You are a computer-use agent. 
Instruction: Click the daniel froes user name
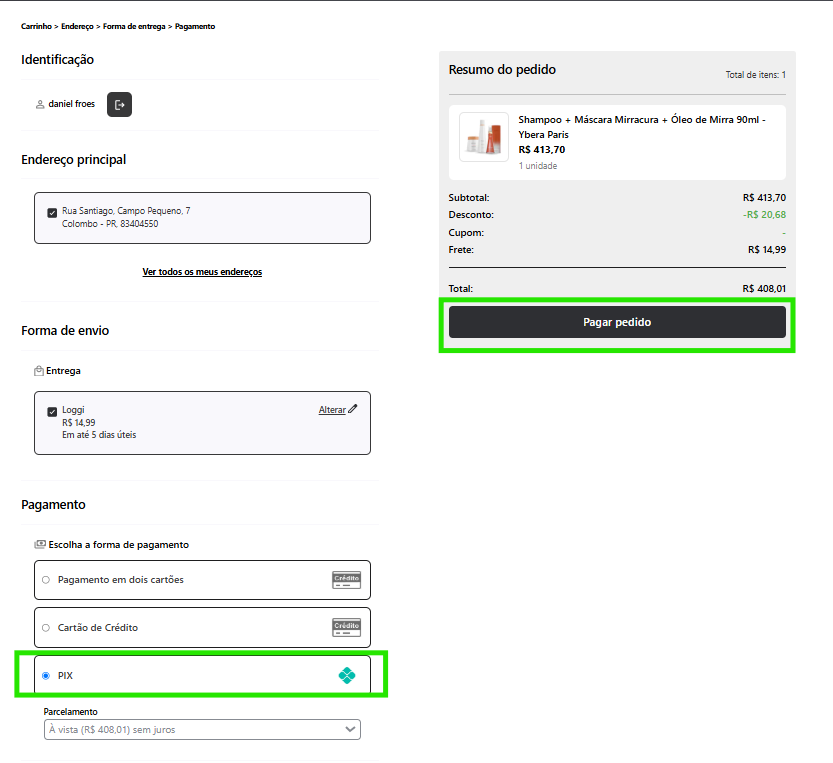click(72, 104)
